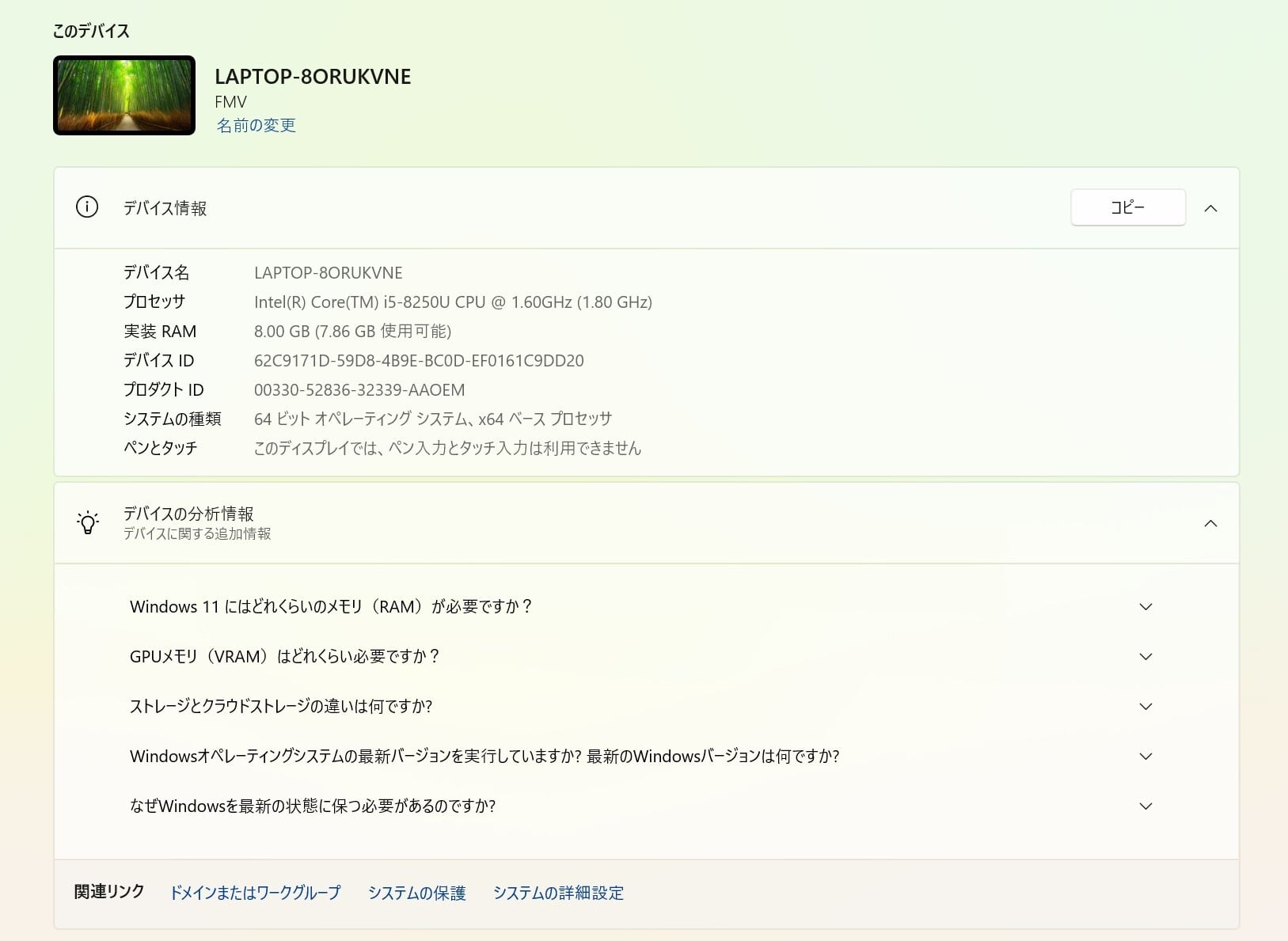Viewport: 1288px width, 941px height.
Task: Expand the storage versus cloud storage question
Action: click(x=1146, y=707)
